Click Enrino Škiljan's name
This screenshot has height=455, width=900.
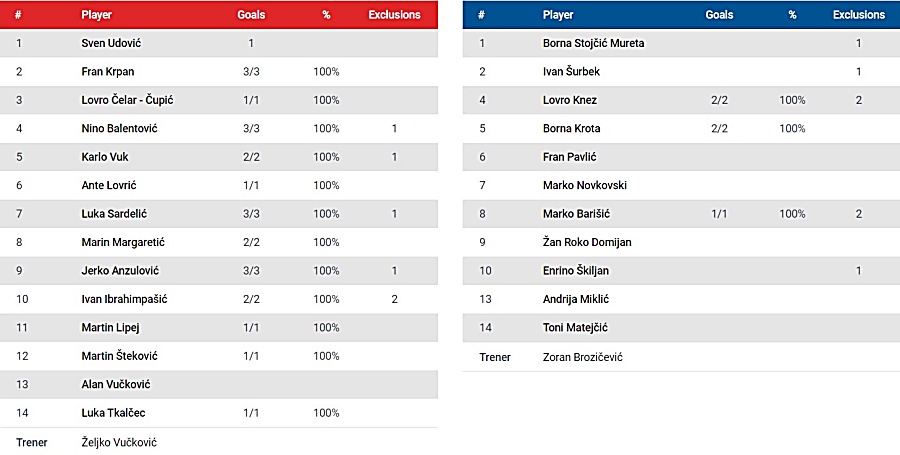point(575,271)
